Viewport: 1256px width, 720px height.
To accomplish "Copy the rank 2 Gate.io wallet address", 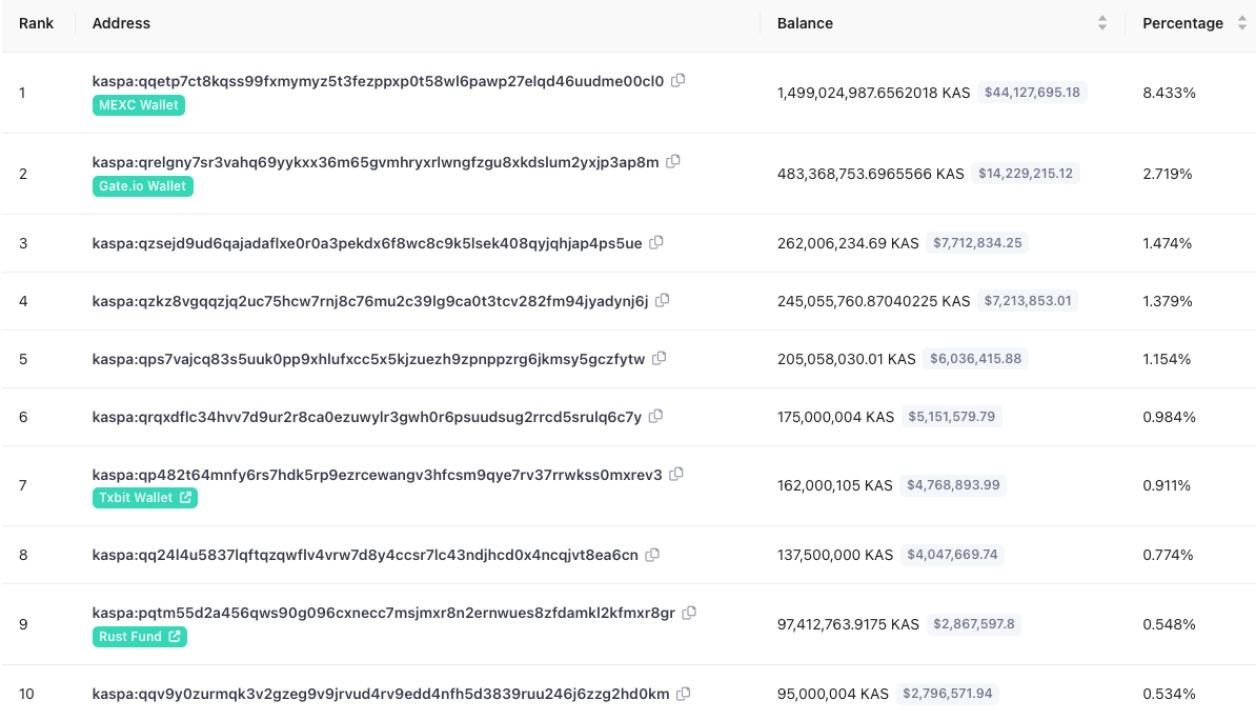I will 673,162.
